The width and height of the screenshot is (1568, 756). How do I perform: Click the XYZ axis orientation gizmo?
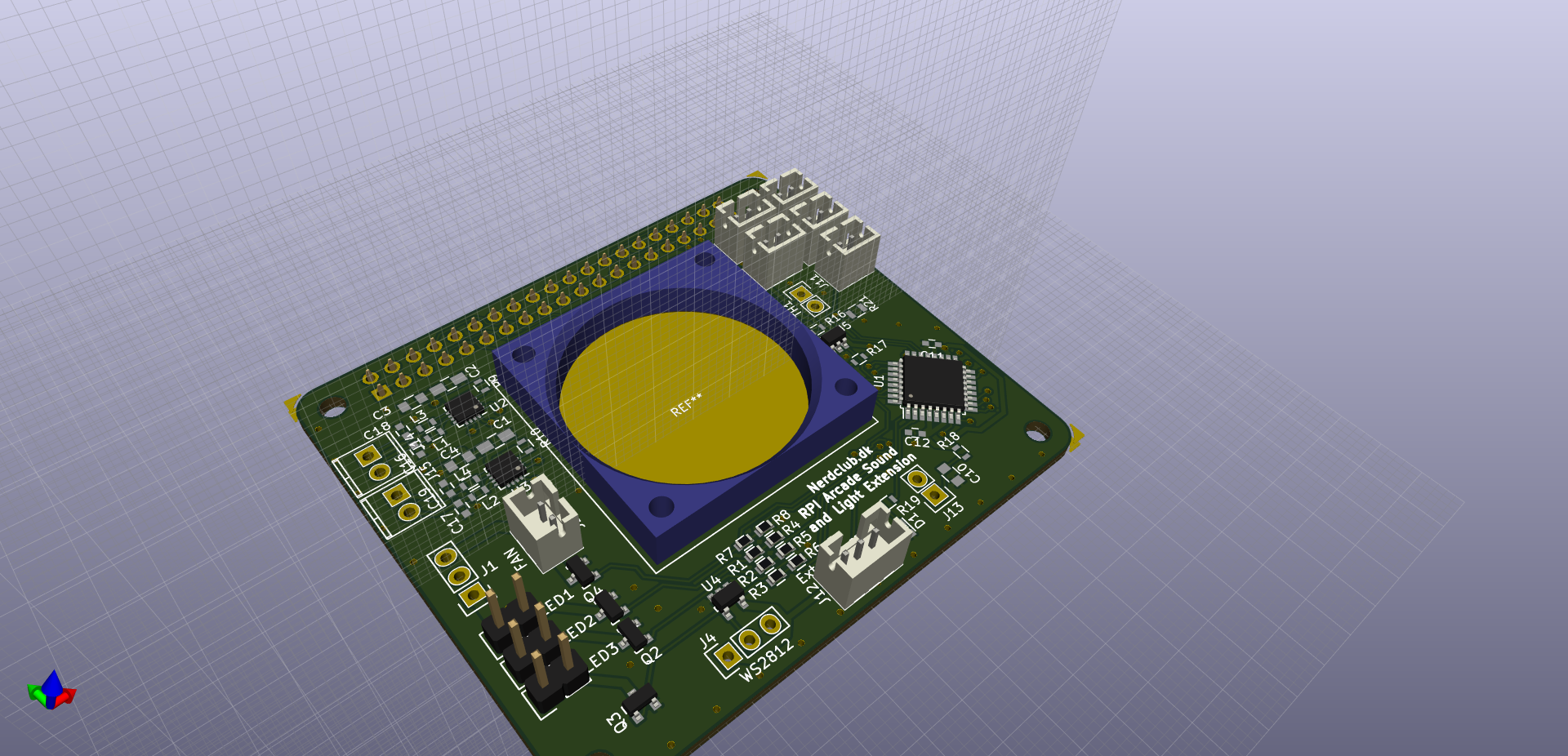pos(51,690)
